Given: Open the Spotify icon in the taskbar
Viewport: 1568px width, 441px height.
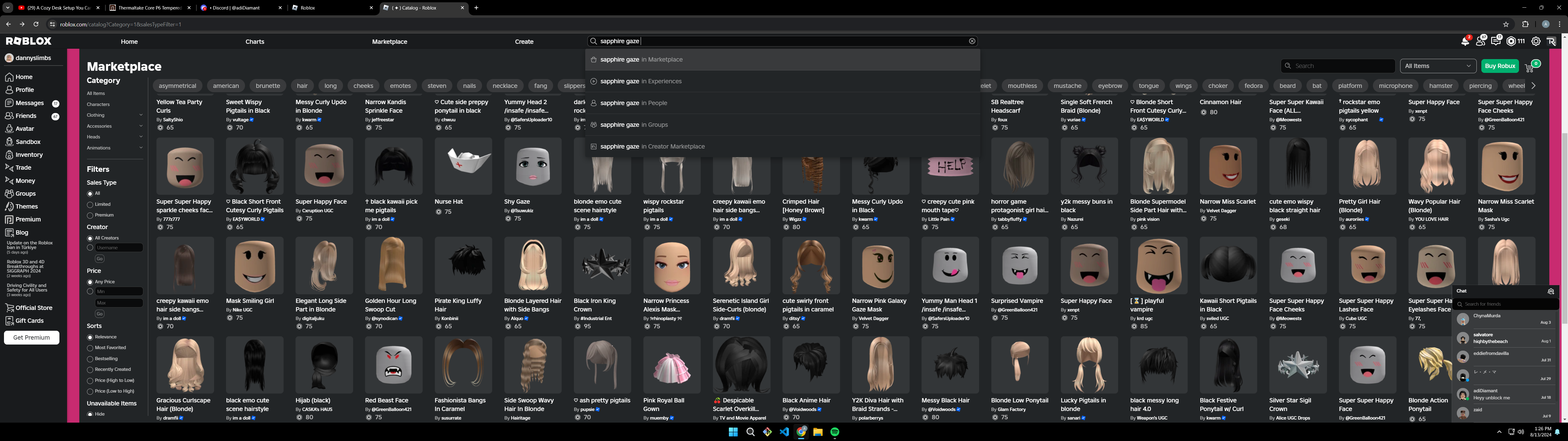Looking at the screenshot, I should [x=835, y=432].
